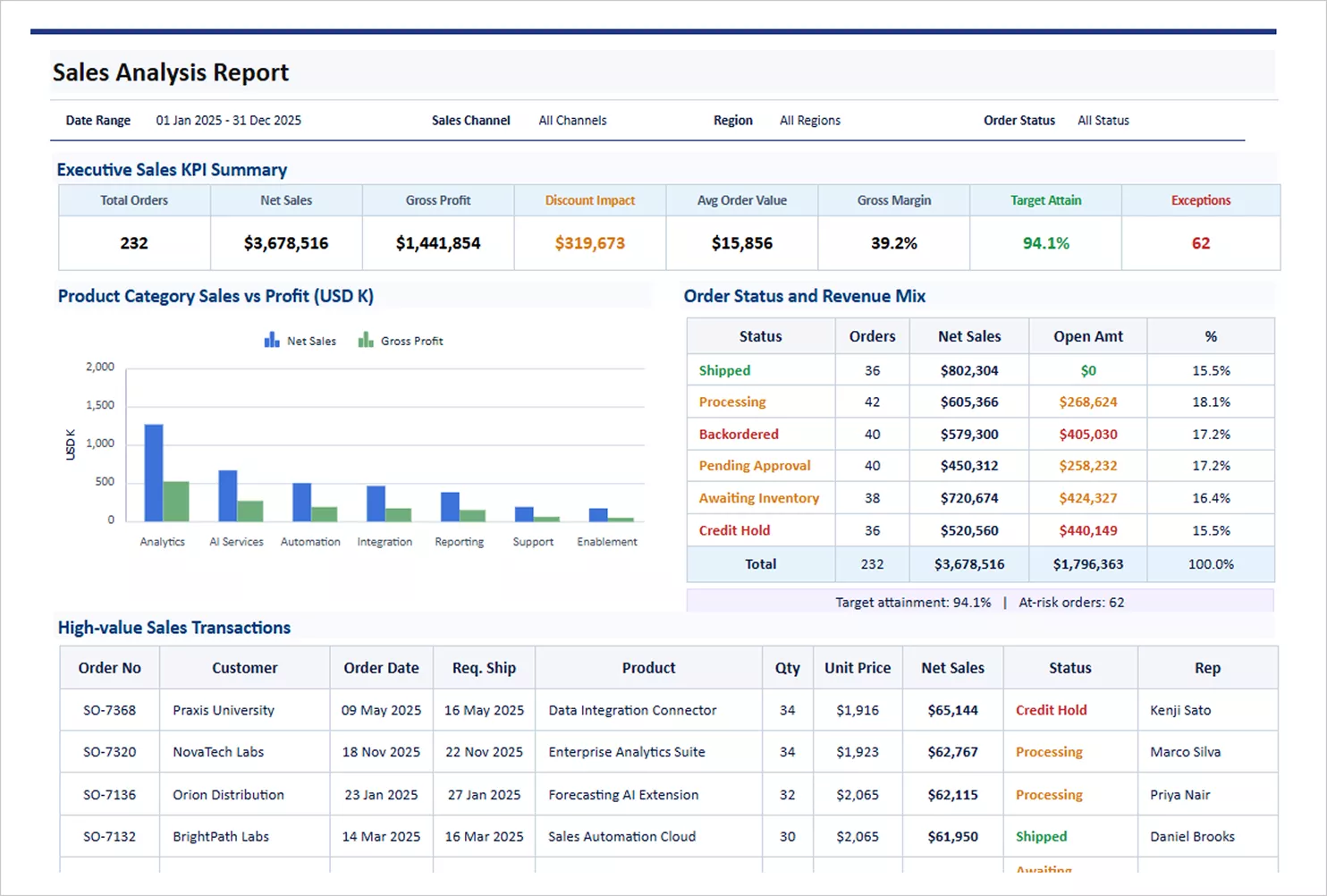Click the red Exceptions value 62
Screen dimensions: 1327x896
[1201, 243]
